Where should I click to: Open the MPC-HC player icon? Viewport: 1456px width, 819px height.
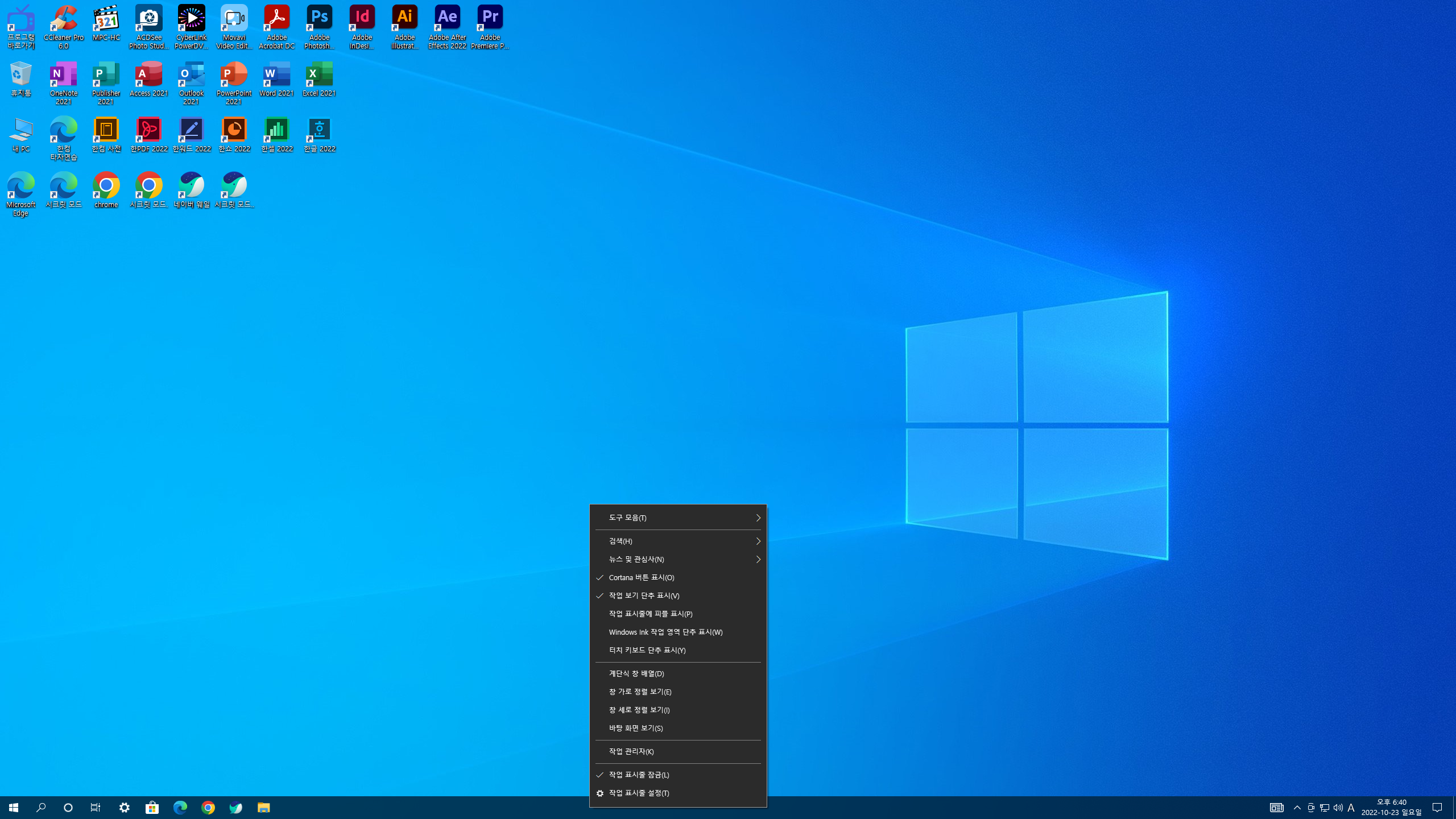tap(106, 23)
